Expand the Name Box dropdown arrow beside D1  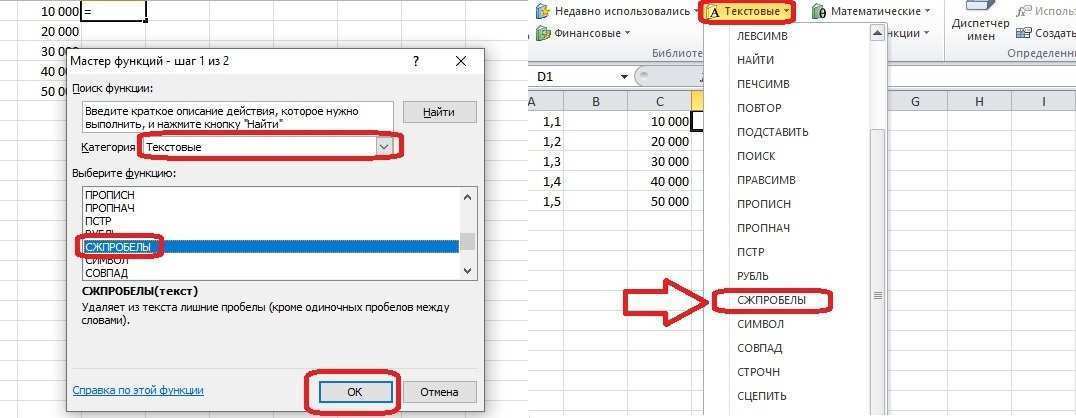point(624,77)
